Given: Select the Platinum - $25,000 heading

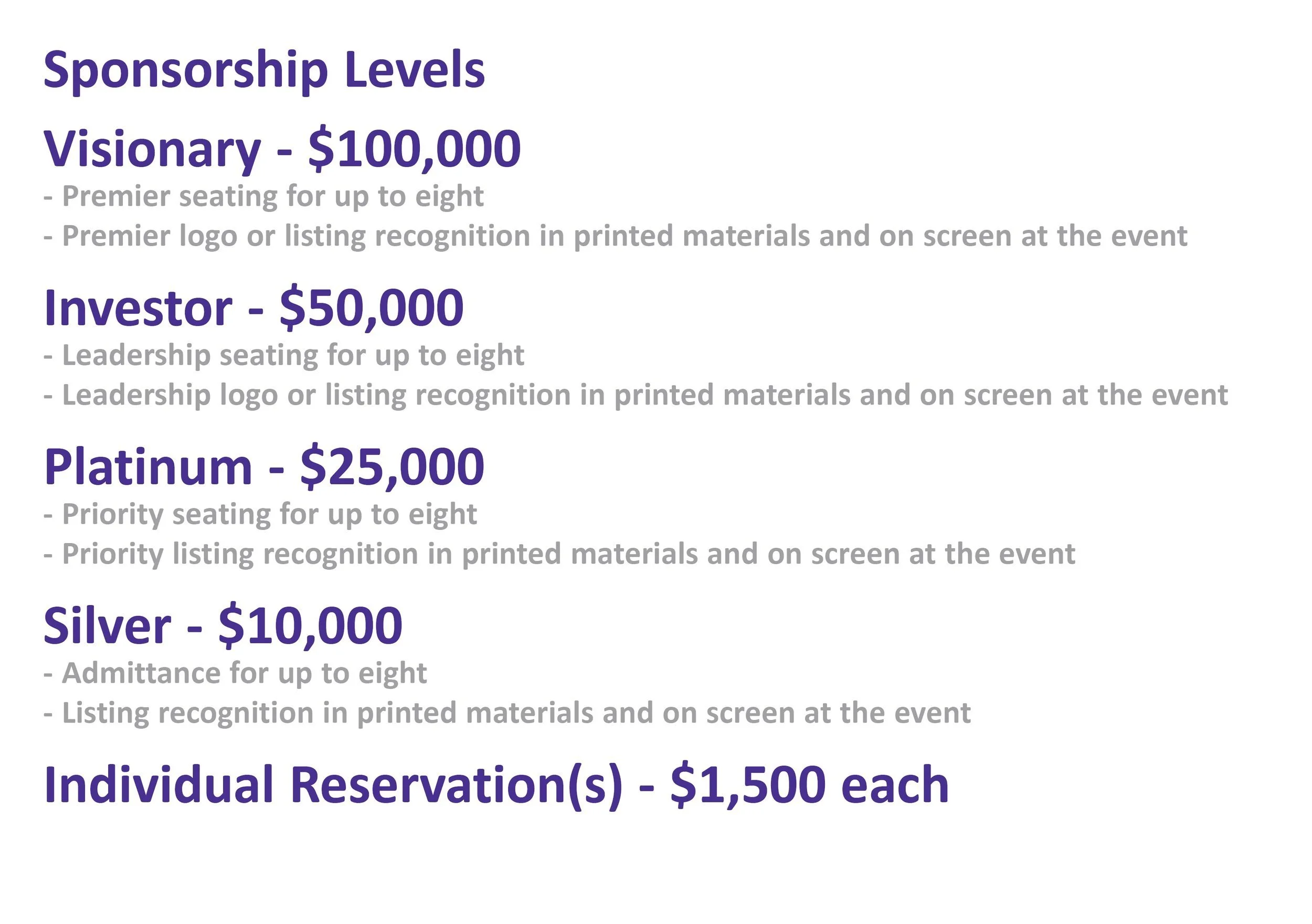Looking at the screenshot, I should (x=264, y=469).
